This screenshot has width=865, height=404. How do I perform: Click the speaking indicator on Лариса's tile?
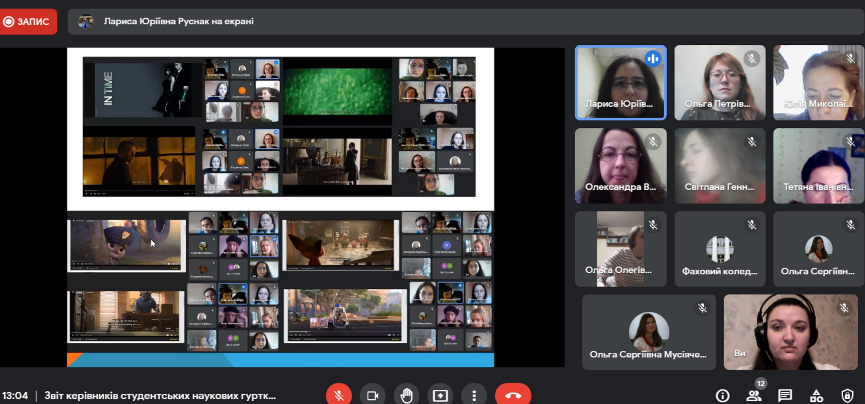(653, 59)
